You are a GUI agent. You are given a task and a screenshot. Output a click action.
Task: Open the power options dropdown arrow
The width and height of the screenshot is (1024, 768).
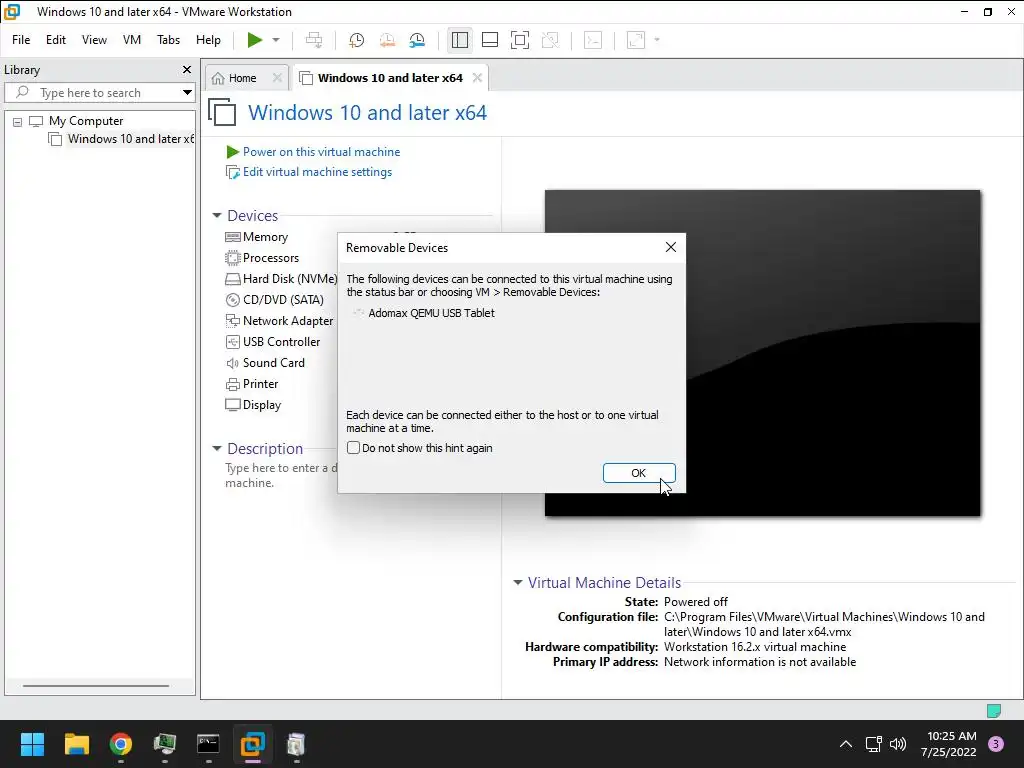point(276,40)
